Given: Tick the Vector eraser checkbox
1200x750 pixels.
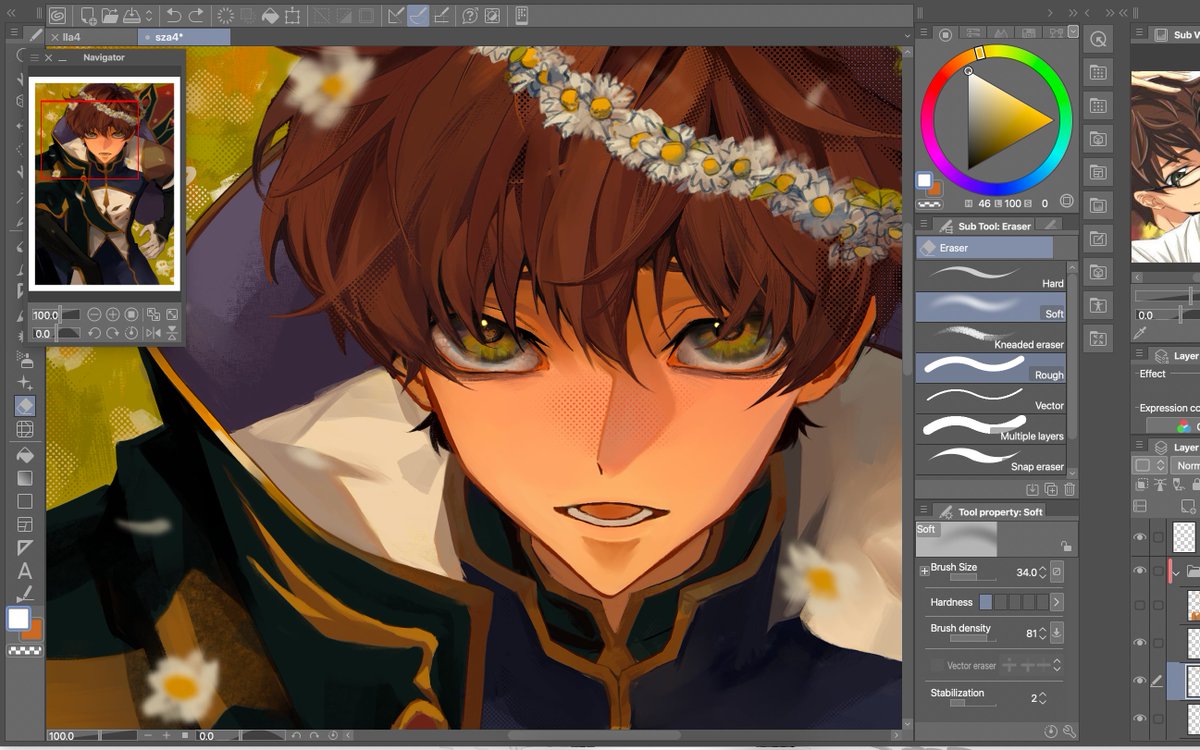Looking at the screenshot, I should (x=937, y=665).
